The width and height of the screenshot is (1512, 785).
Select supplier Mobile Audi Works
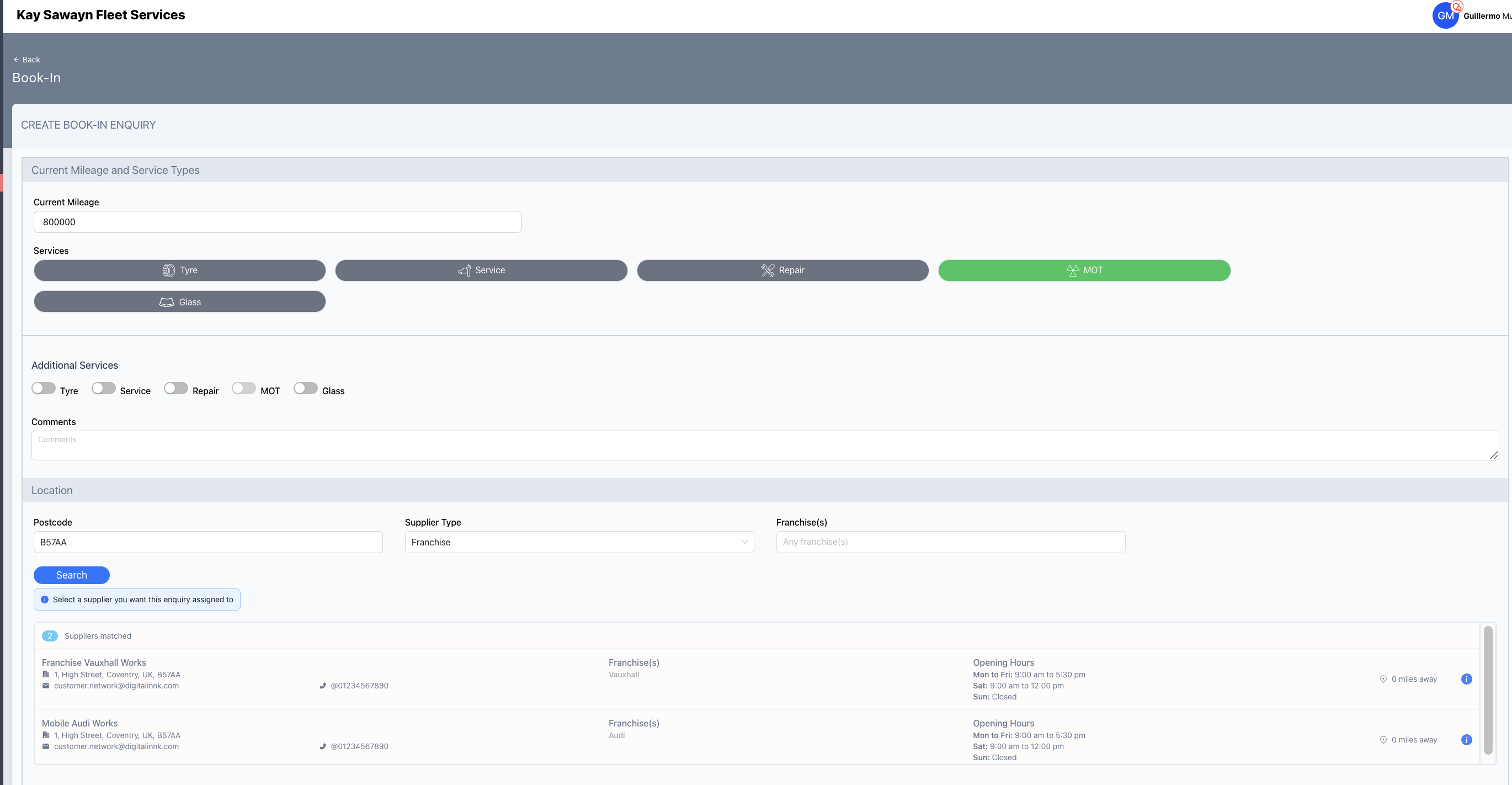click(x=756, y=738)
